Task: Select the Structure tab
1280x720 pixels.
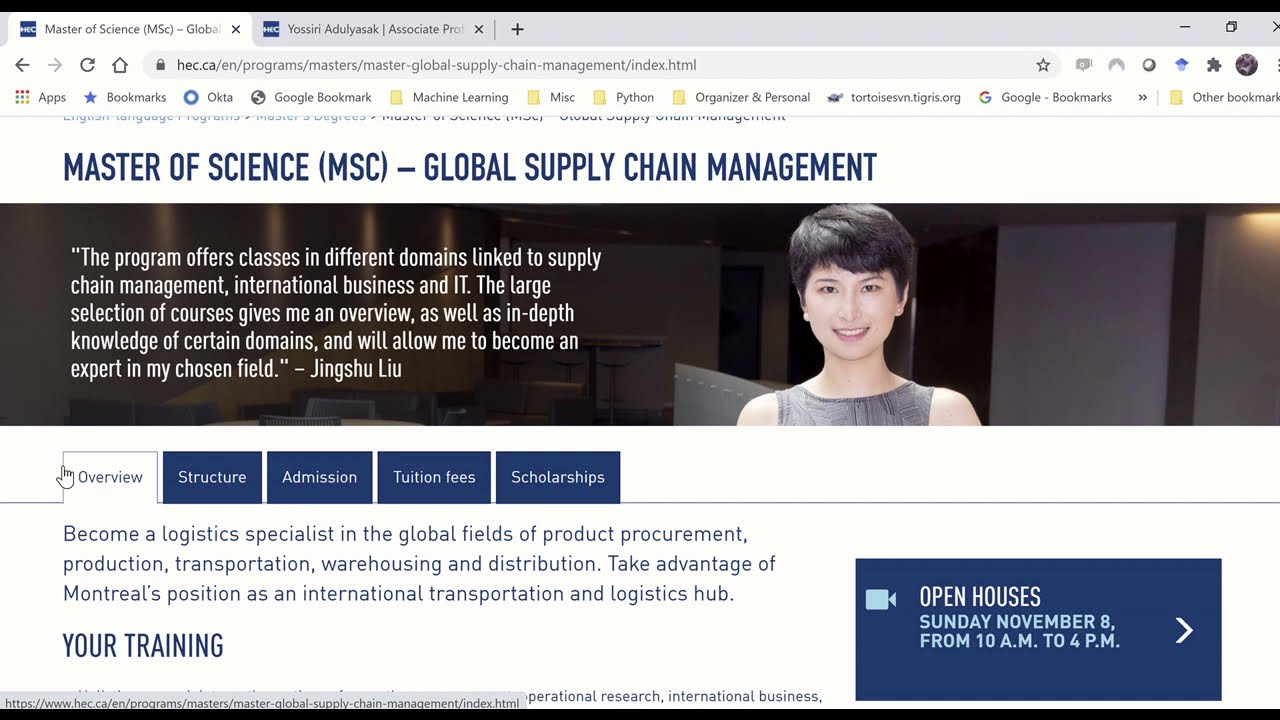Action: pyautogui.click(x=212, y=477)
